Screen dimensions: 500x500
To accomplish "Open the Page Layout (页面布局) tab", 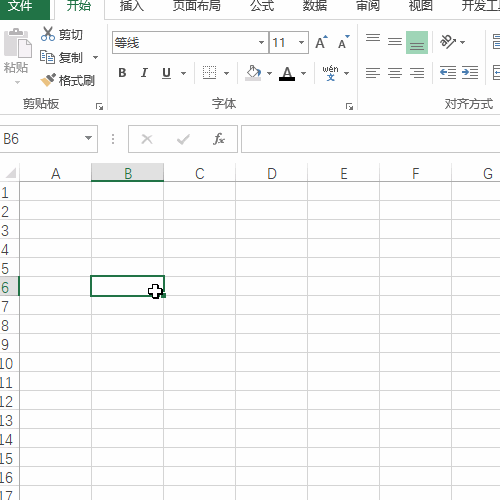I will click(x=197, y=6).
